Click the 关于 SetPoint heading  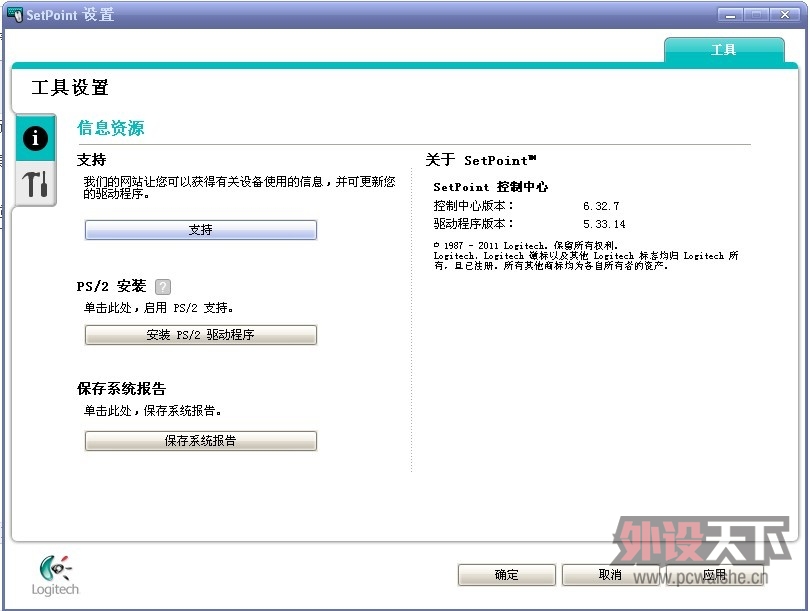pos(481,160)
